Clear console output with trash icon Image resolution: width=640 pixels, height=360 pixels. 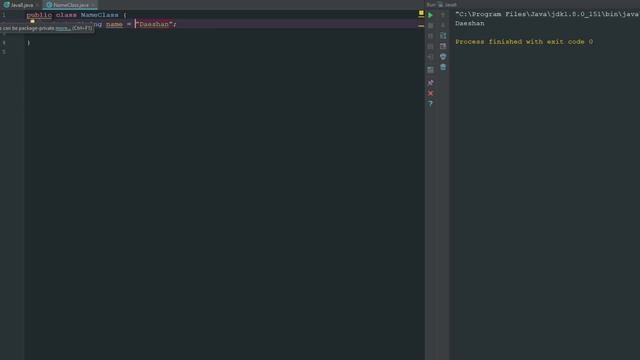[x=443, y=67]
